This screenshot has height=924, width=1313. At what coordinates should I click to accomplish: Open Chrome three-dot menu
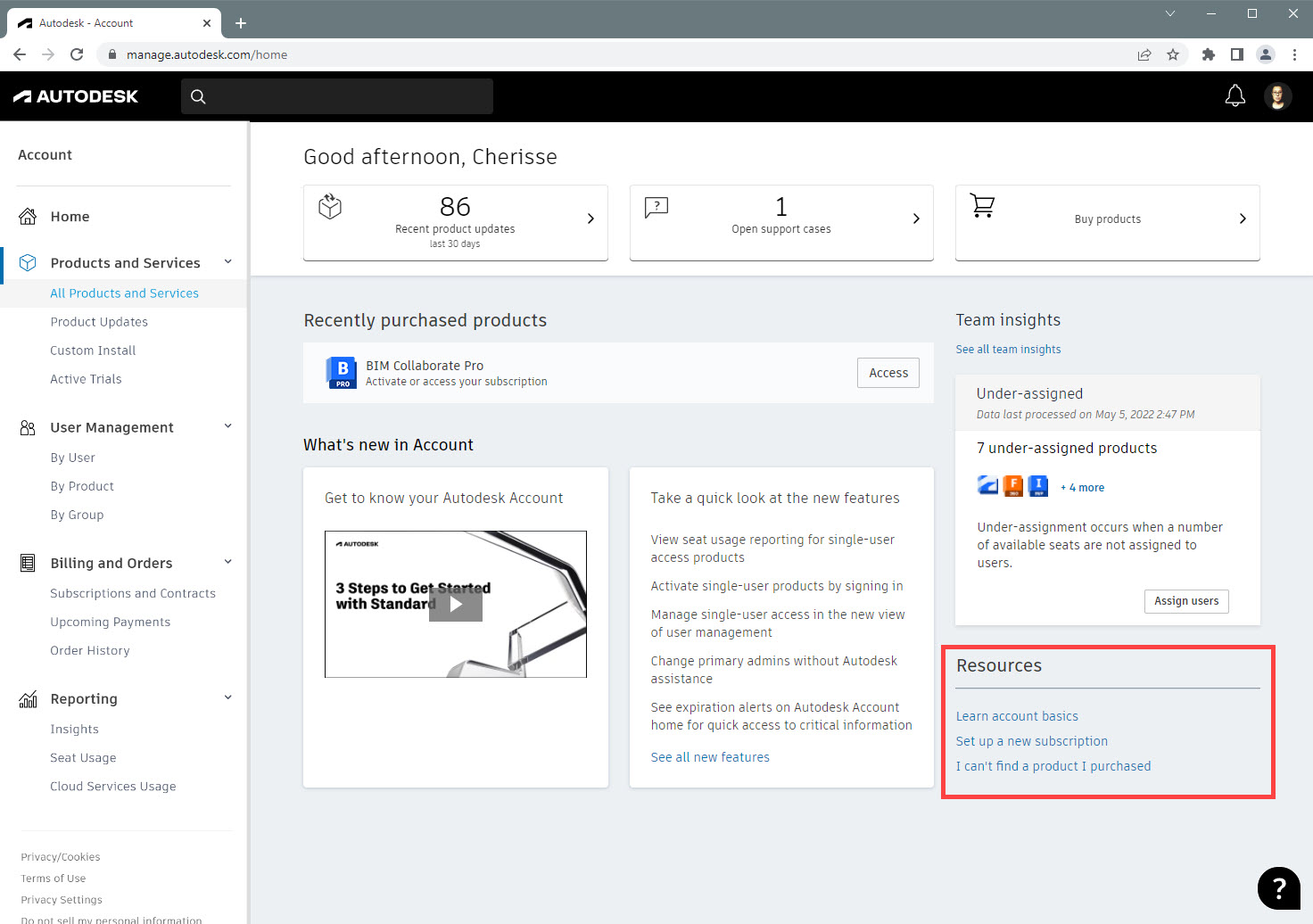click(x=1294, y=54)
